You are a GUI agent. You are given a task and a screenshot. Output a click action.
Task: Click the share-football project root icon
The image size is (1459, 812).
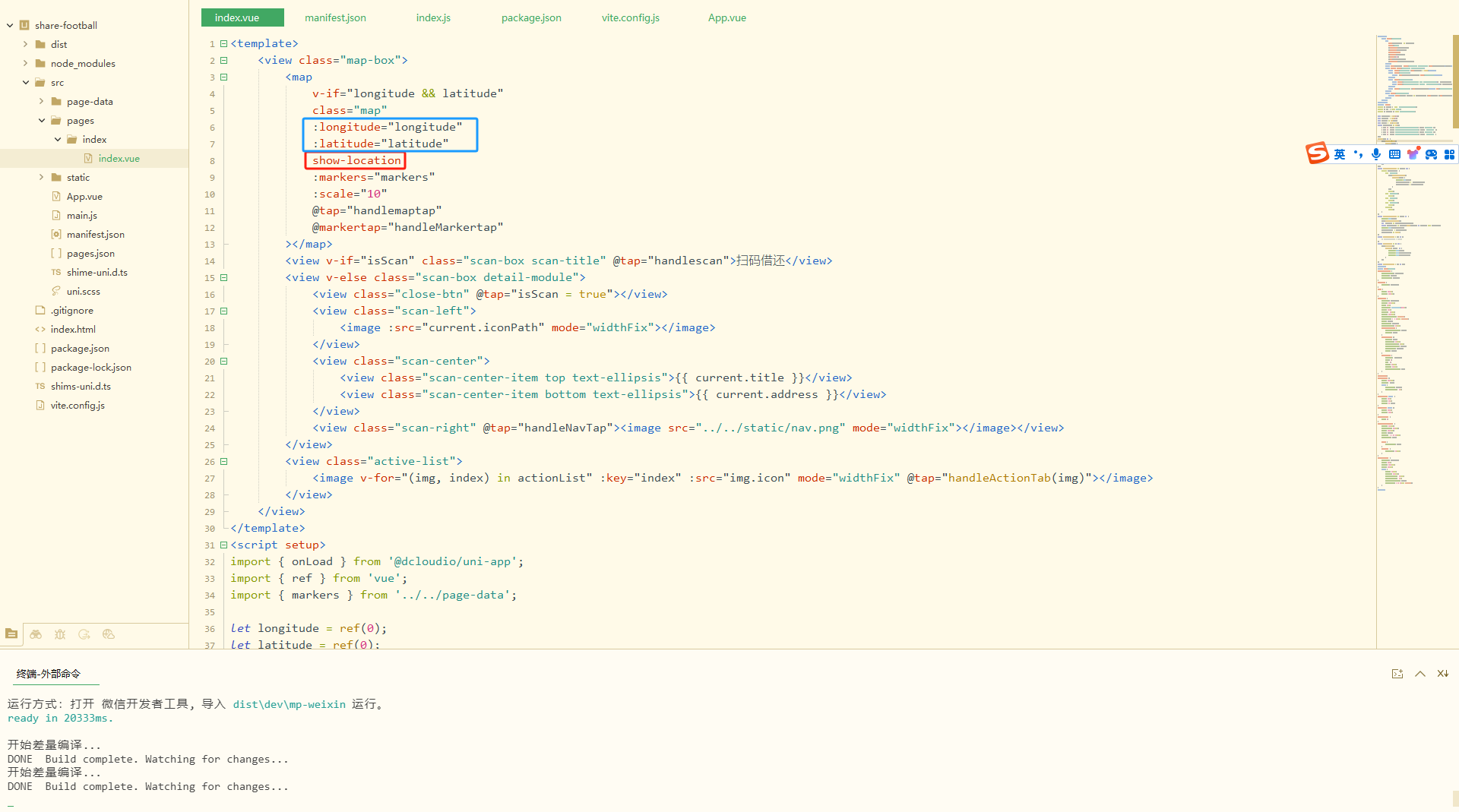[24, 25]
